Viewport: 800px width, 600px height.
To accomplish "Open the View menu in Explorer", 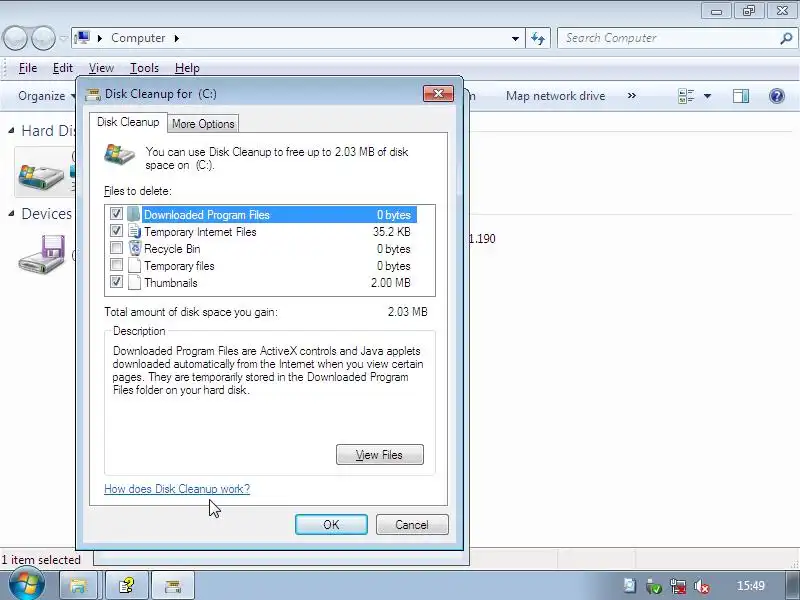I will point(101,68).
